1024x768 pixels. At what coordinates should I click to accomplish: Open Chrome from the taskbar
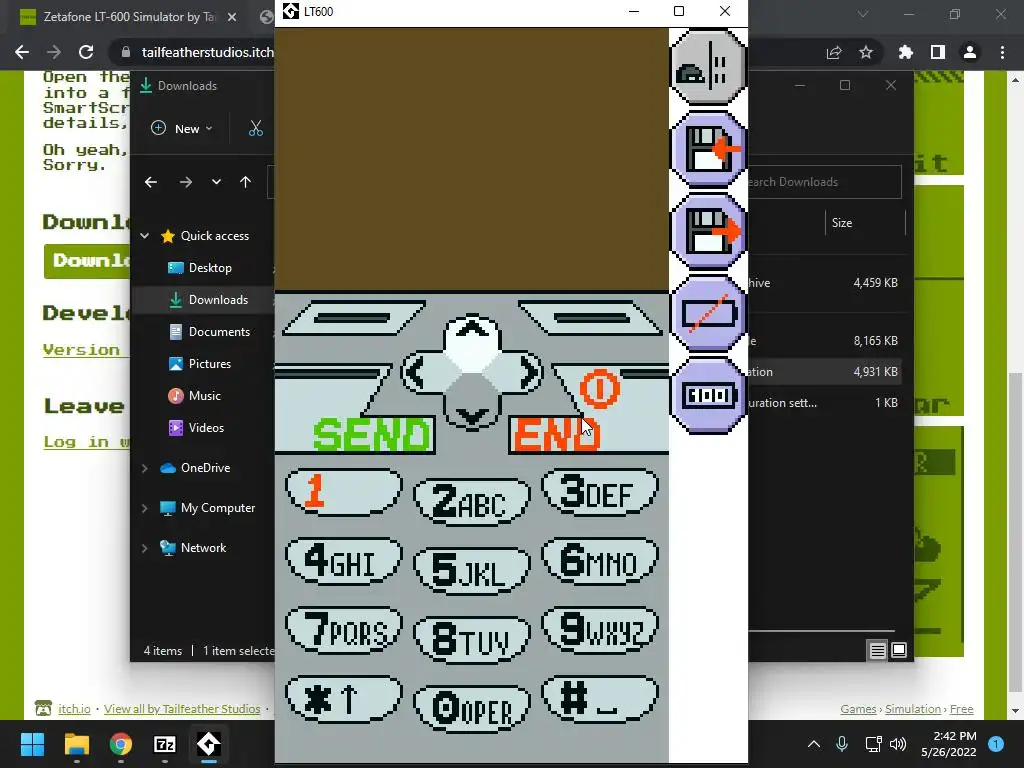click(x=120, y=744)
